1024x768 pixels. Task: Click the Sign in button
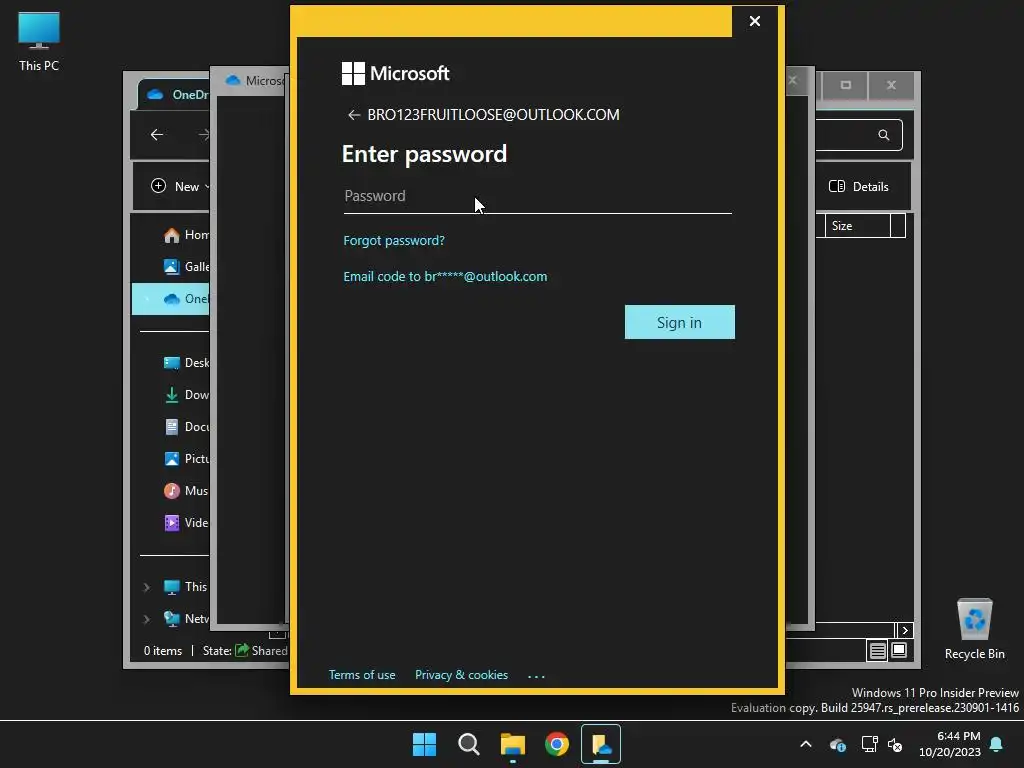679,322
